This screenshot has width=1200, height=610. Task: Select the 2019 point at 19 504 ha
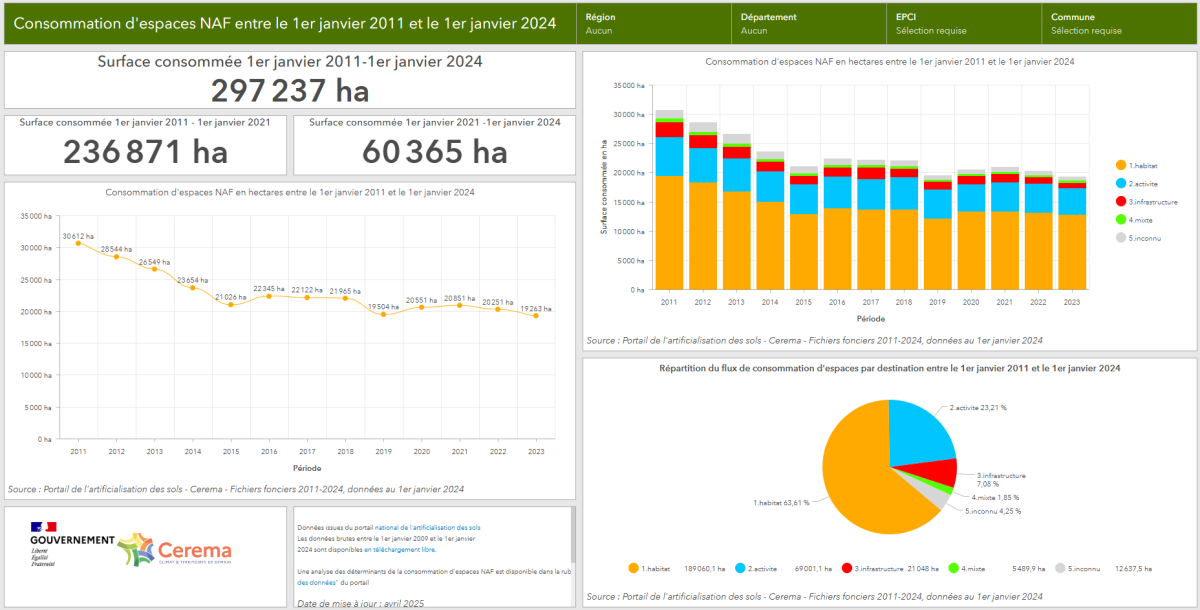click(x=383, y=314)
